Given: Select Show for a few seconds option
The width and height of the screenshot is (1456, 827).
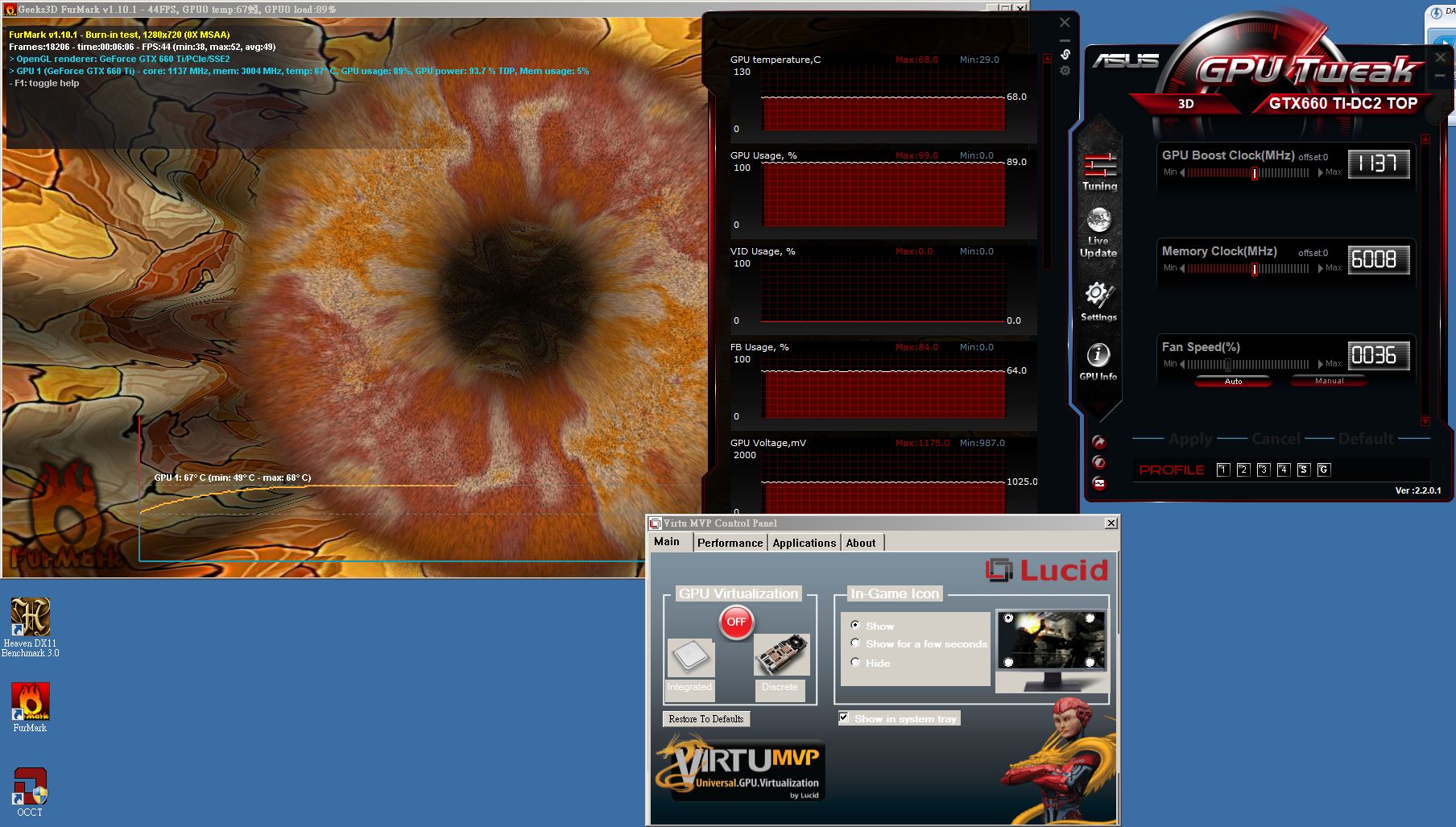Looking at the screenshot, I should point(855,643).
